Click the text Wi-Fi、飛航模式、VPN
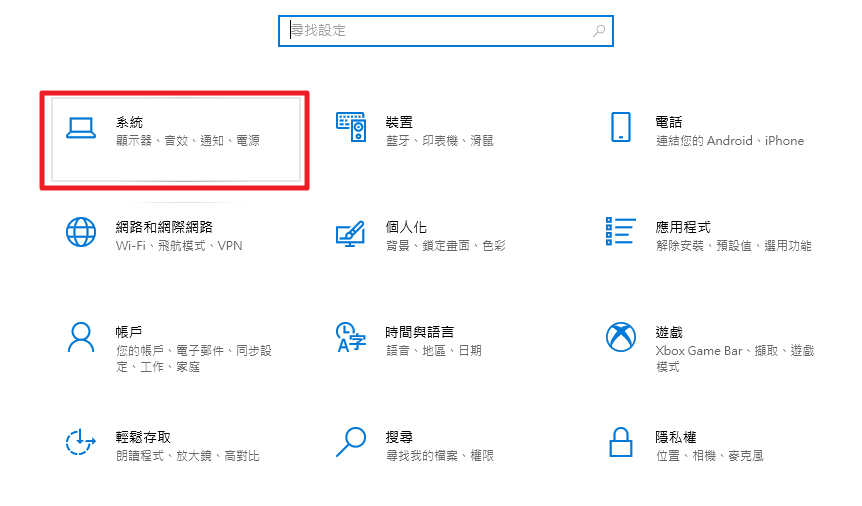This screenshot has height=506, width=862. click(179, 246)
